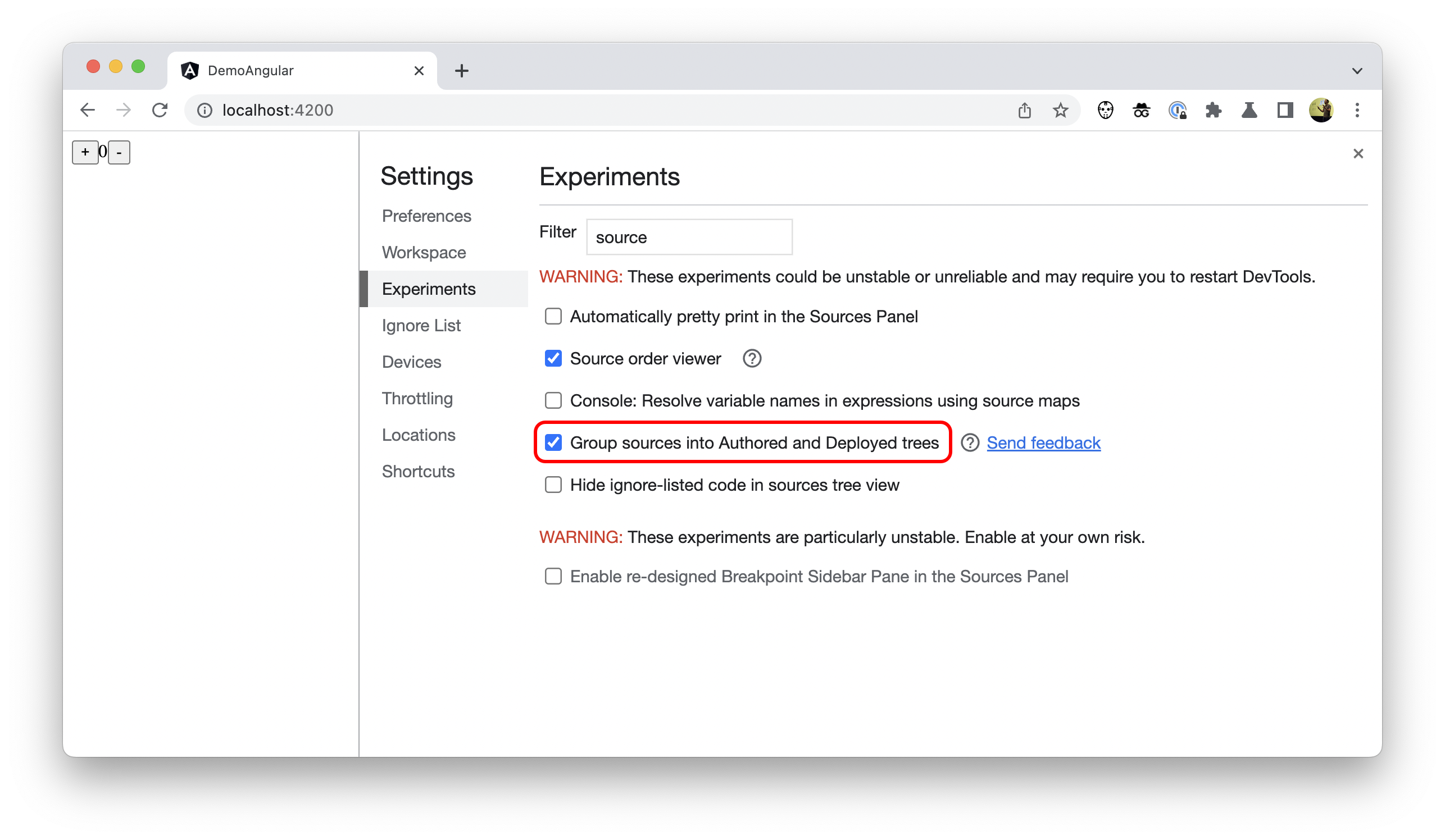This screenshot has width=1445, height=840.
Task: Click the browser extensions puzzle icon
Action: (1213, 110)
